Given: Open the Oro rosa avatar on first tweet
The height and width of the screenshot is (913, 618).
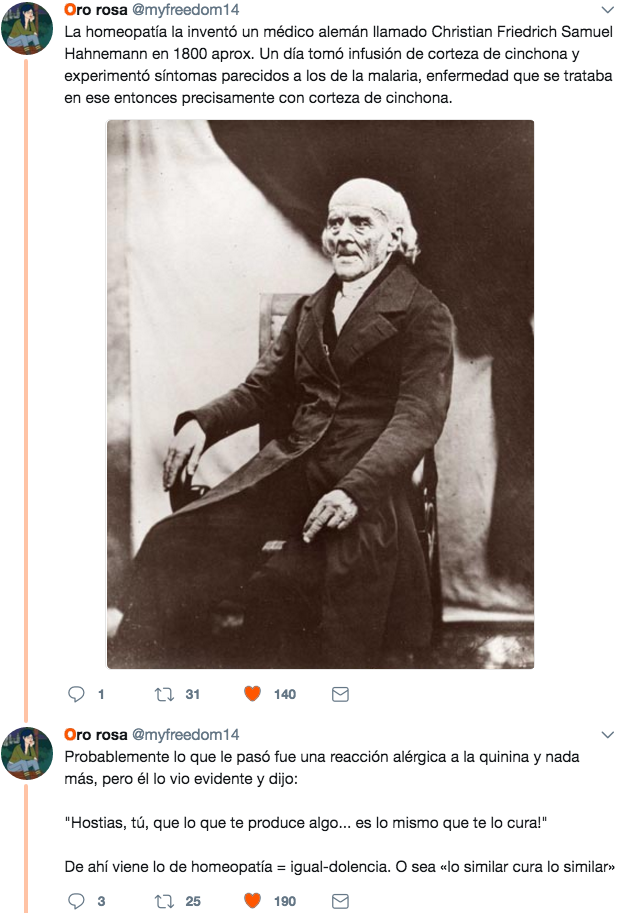Looking at the screenshot, I should point(27,28).
